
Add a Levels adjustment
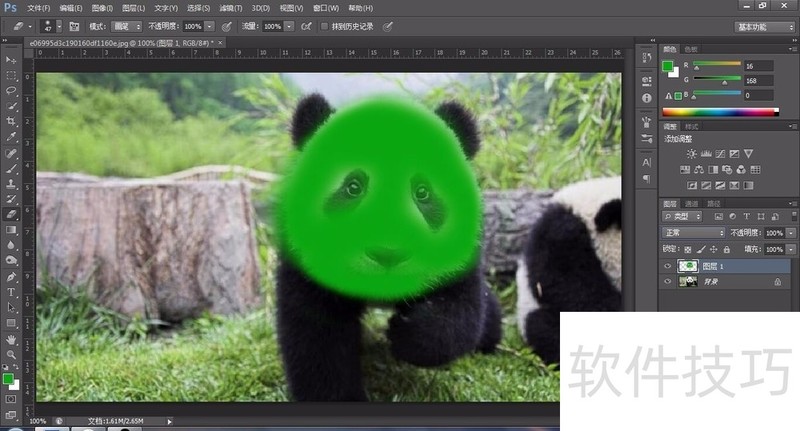(x=706, y=154)
